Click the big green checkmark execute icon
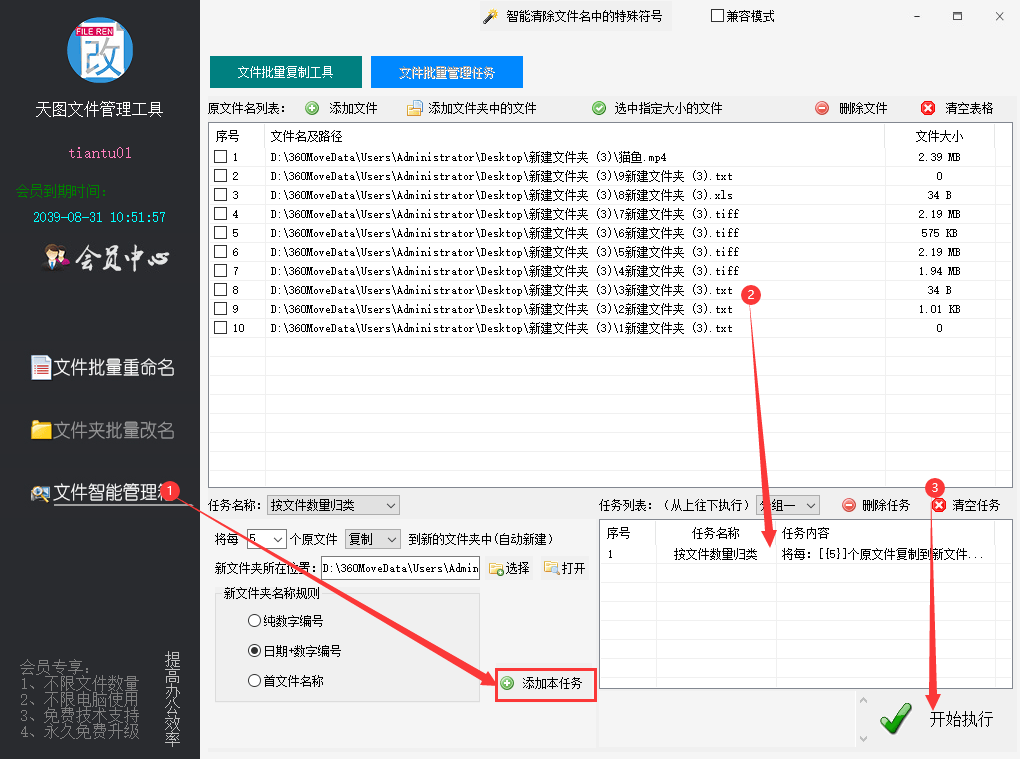This screenshot has height=759, width=1020. (896, 718)
